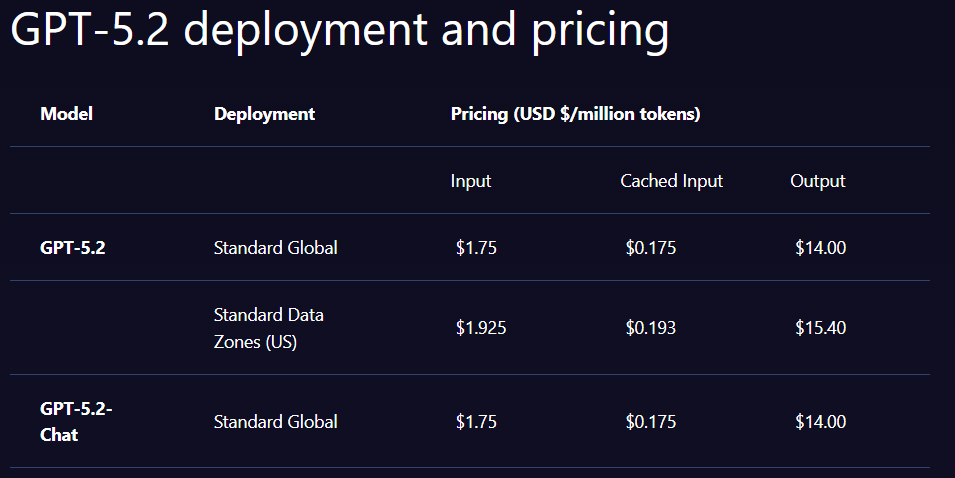Select the $1.925 input price
Screen dimensions: 955x478
[x=481, y=327]
